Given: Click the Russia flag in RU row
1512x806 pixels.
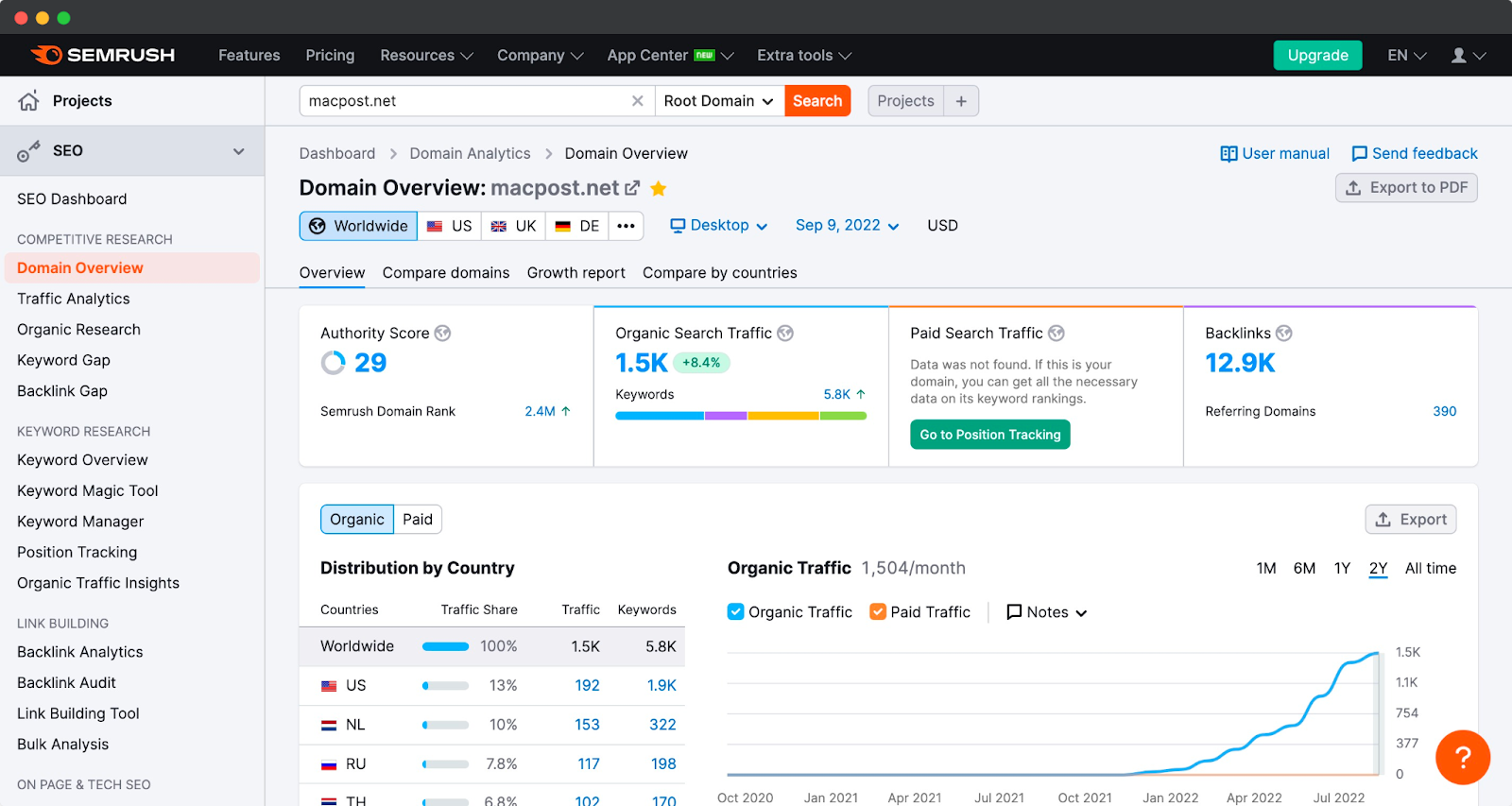Looking at the screenshot, I should 329,764.
